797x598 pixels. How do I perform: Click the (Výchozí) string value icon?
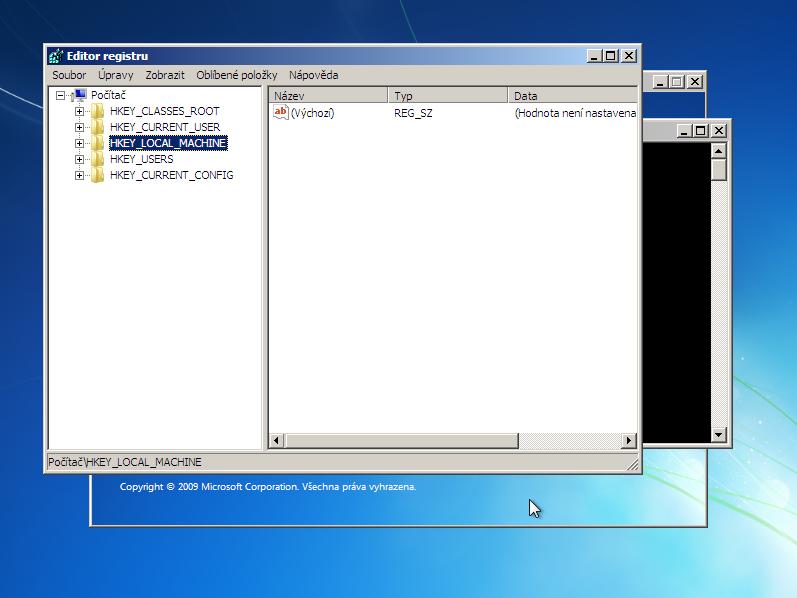coord(280,113)
